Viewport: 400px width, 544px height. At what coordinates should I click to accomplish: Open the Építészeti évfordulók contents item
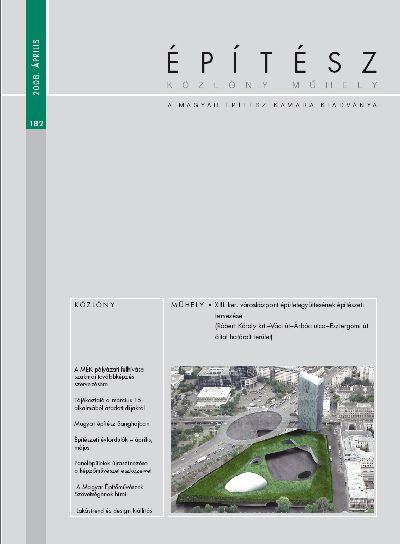[113, 443]
